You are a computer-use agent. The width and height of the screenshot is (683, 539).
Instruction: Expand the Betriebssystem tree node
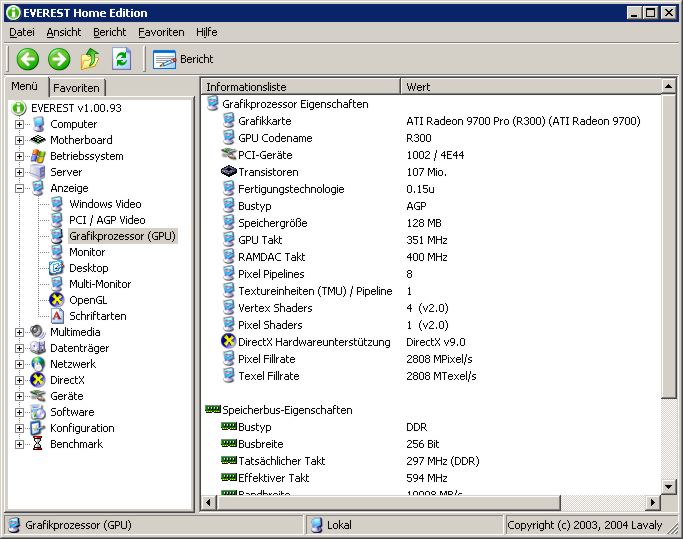click(19, 156)
